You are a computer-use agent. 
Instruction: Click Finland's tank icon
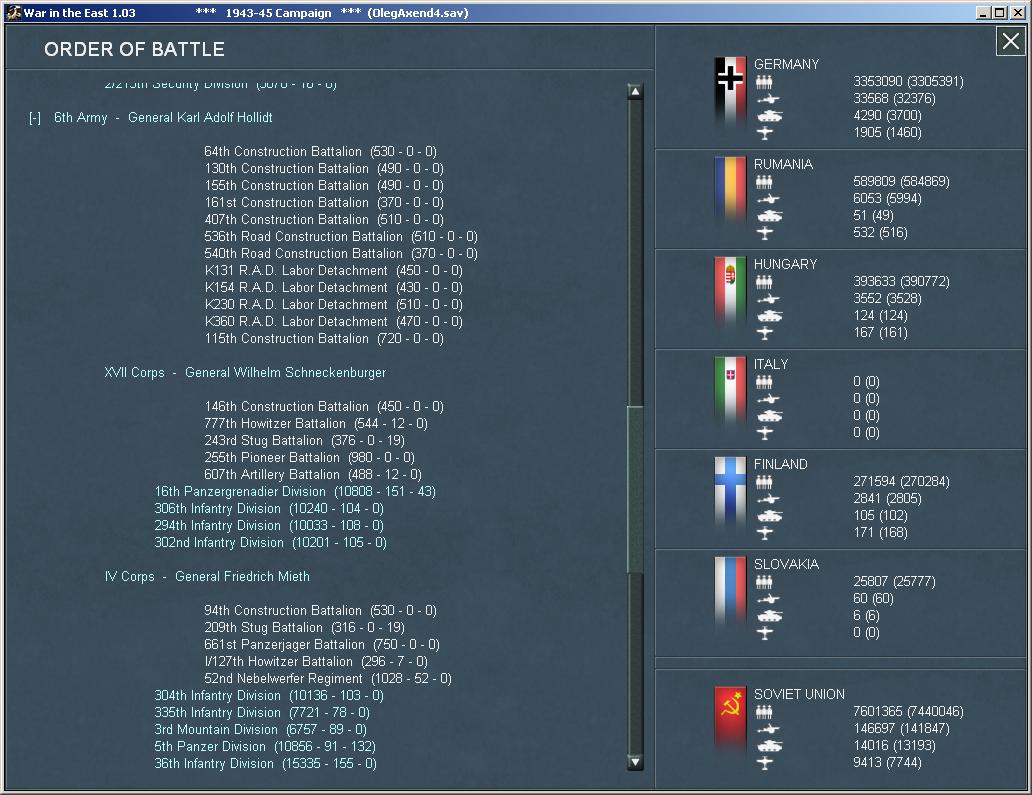click(769, 516)
